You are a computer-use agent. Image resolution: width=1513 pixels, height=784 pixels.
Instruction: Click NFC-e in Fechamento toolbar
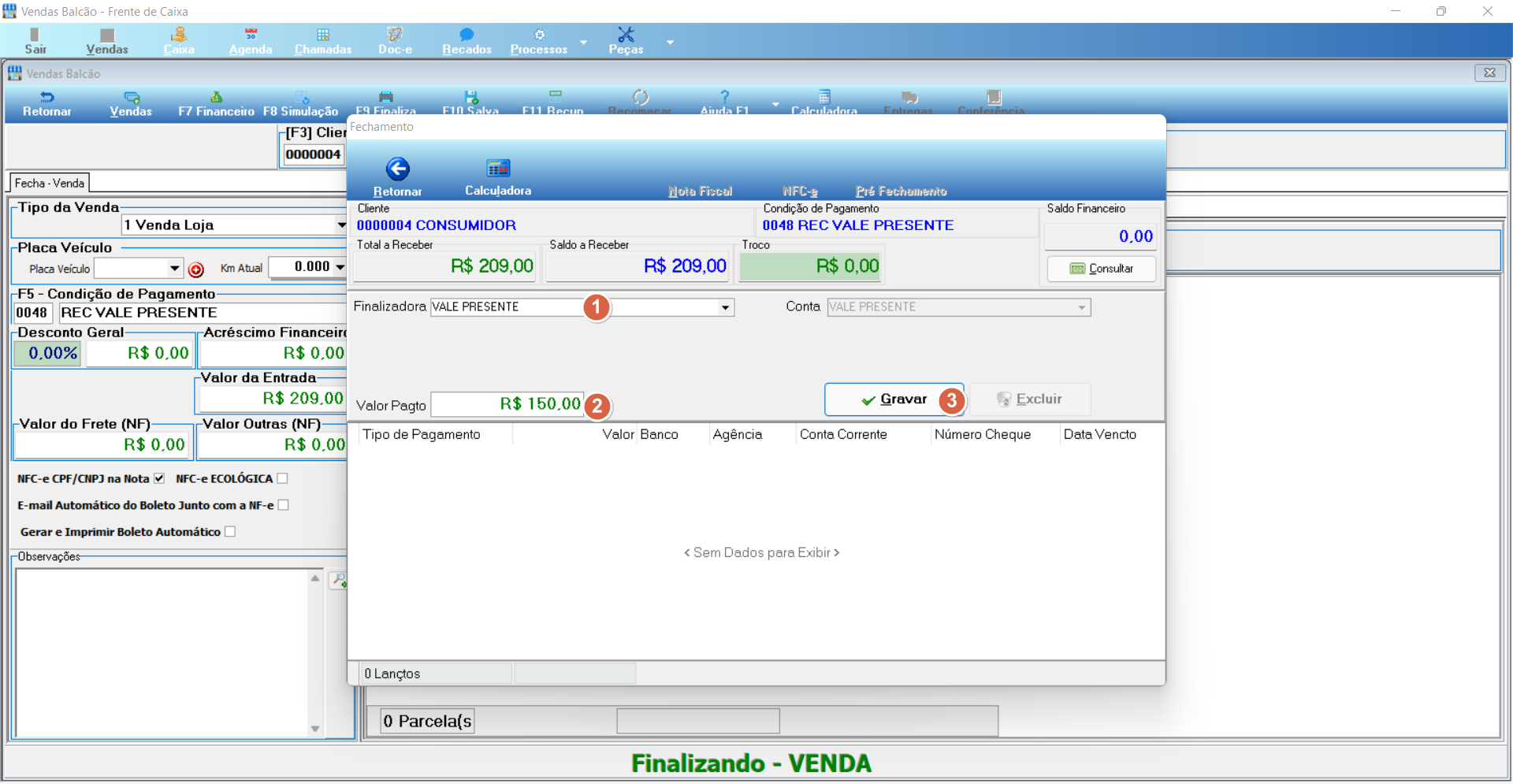click(x=800, y=191)
